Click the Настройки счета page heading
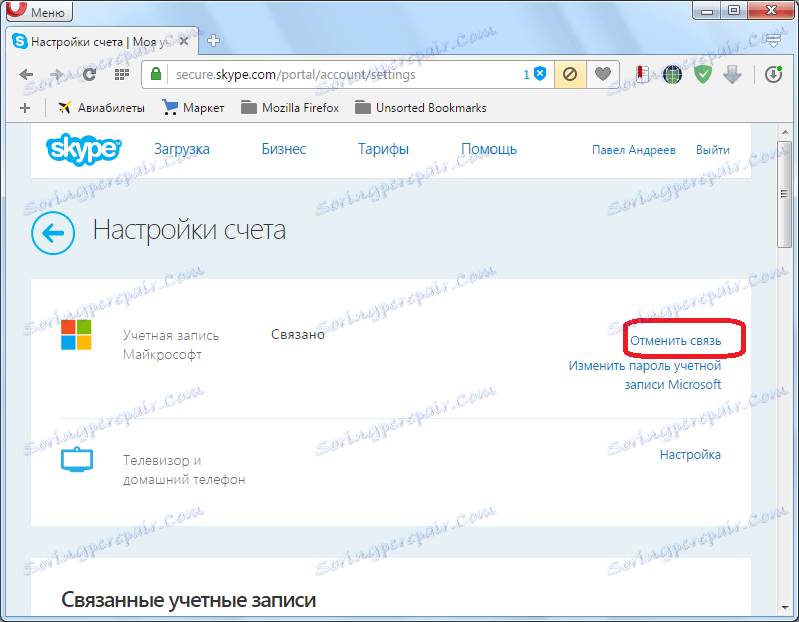The width and height of the screenshot is (799, 622). click(189, 230)
